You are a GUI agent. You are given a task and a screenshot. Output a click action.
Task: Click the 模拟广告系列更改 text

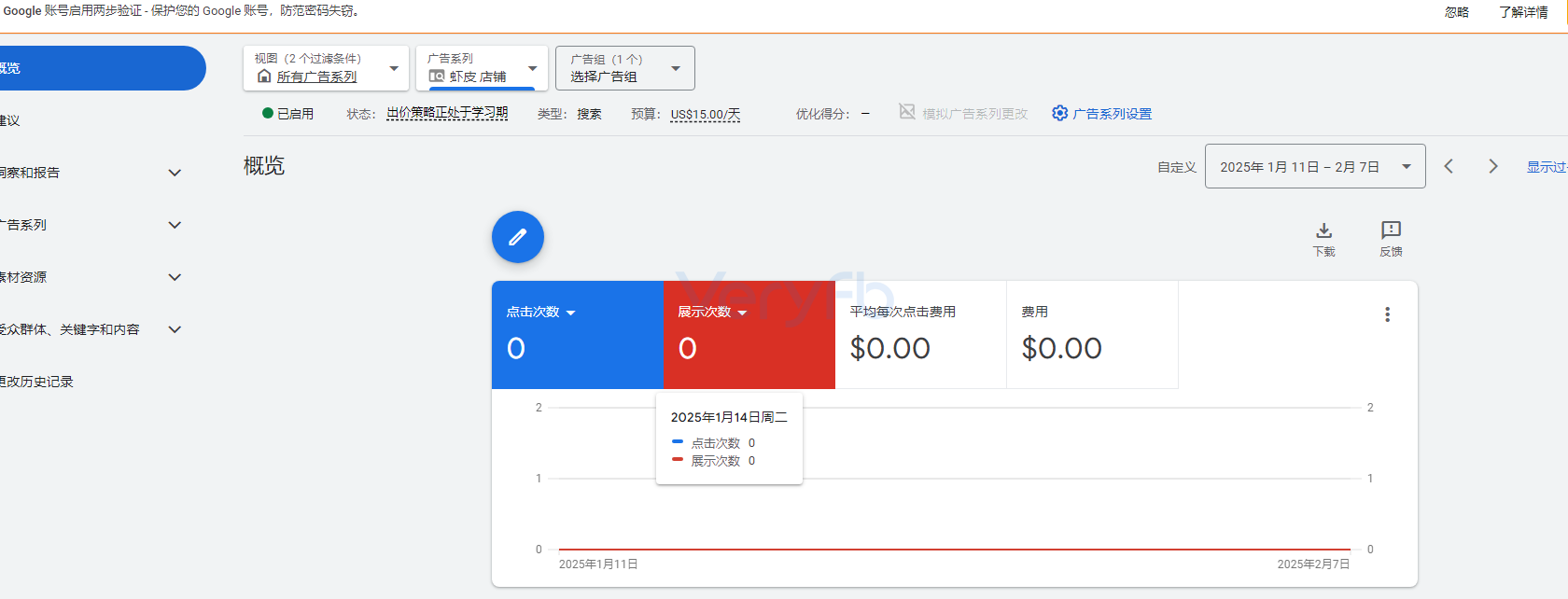975,114
